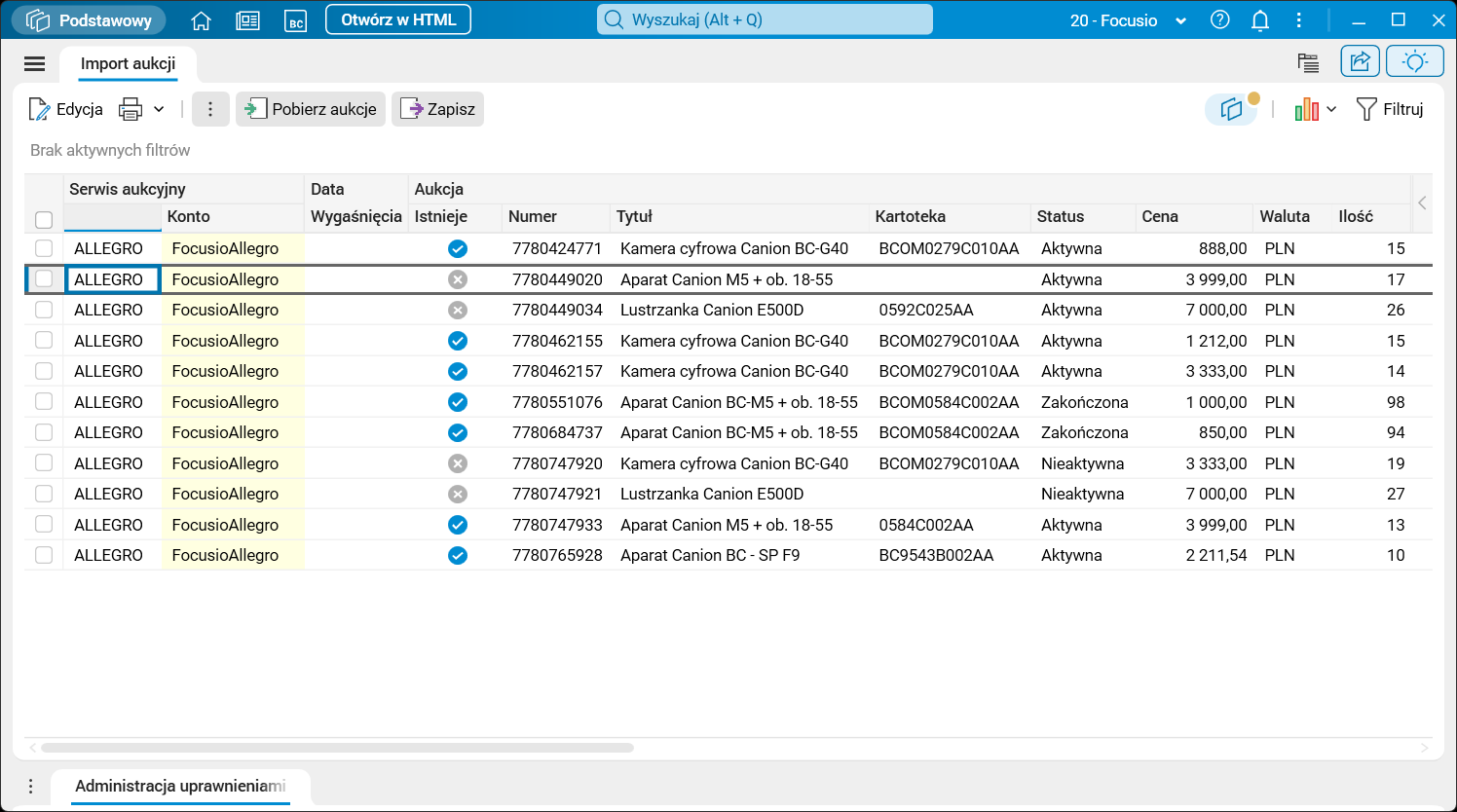Check the row for auction 7780449020

(x=44, y=279)
